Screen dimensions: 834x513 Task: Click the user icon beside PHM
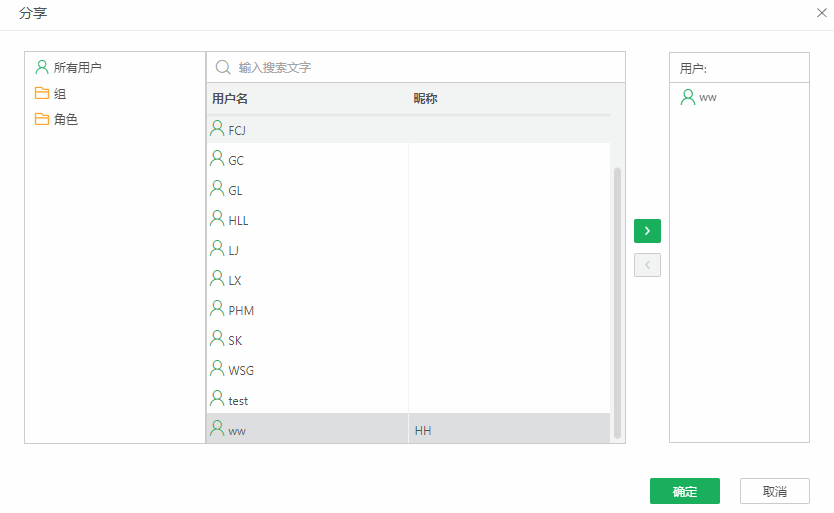[x=217, y=309]
